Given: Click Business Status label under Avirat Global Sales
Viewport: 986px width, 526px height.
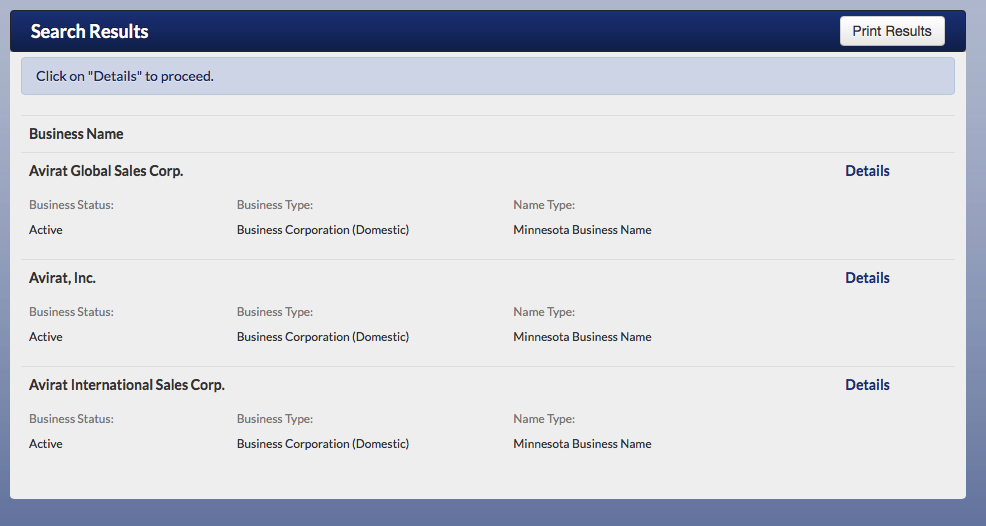Looking at the screenshot, I should [71, 205].
